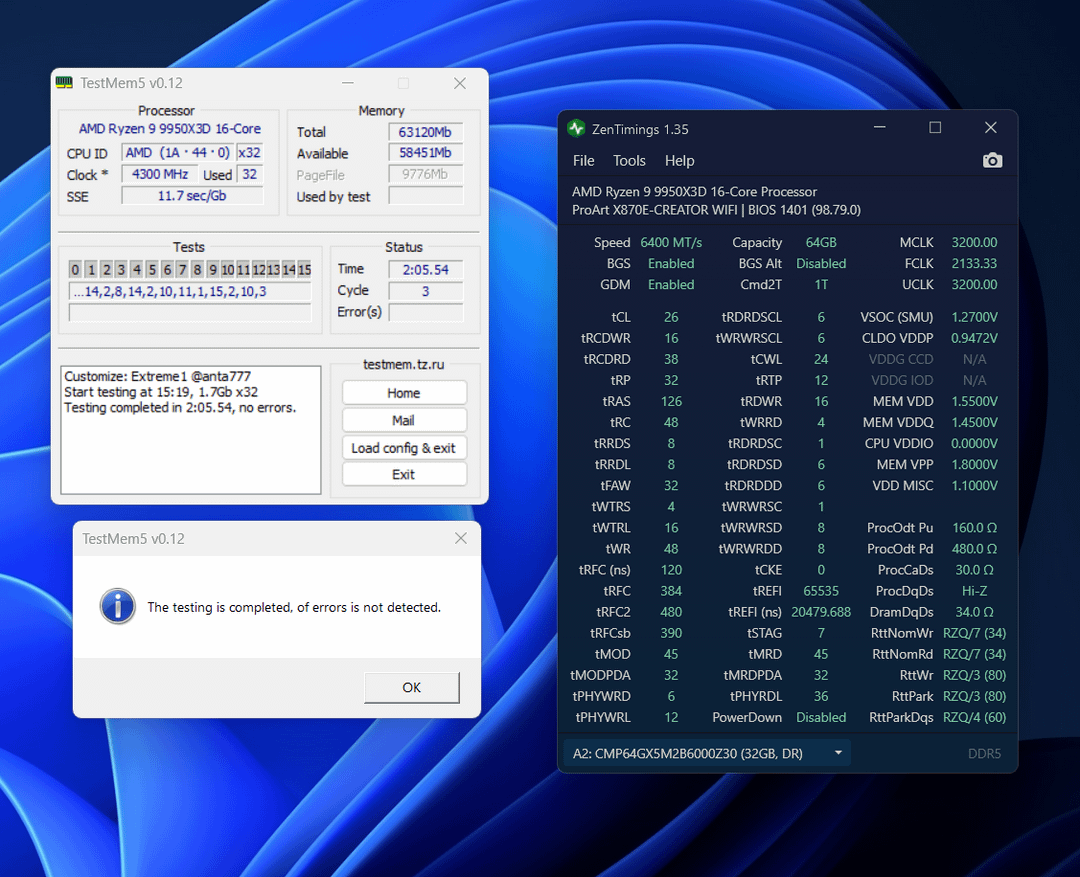The height and width of the screenshot is (877, 1080).
Task: Open the Tools menu in ZenTimings
Action: point(629,161)
